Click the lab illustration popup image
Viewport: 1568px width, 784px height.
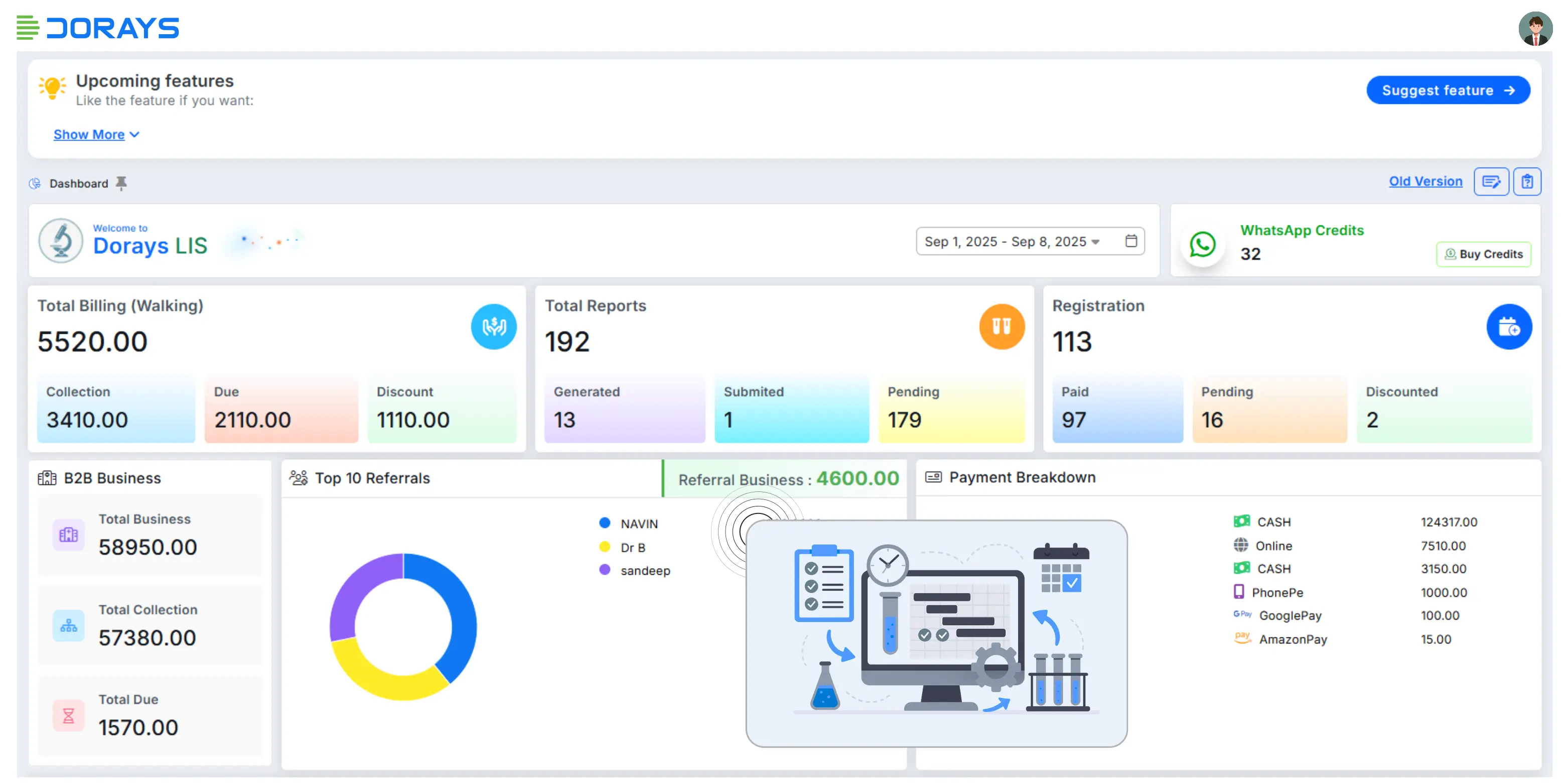pos(936,633)
